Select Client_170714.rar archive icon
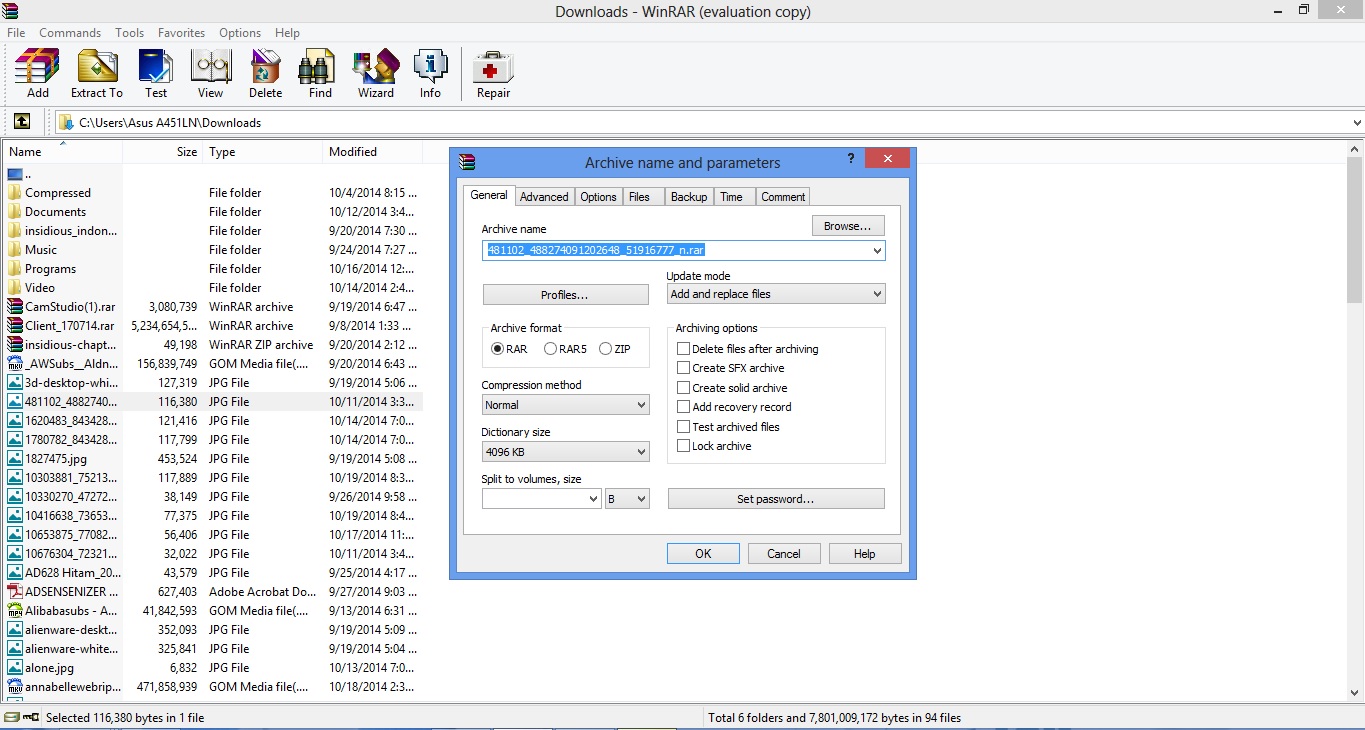 (15, 326)
